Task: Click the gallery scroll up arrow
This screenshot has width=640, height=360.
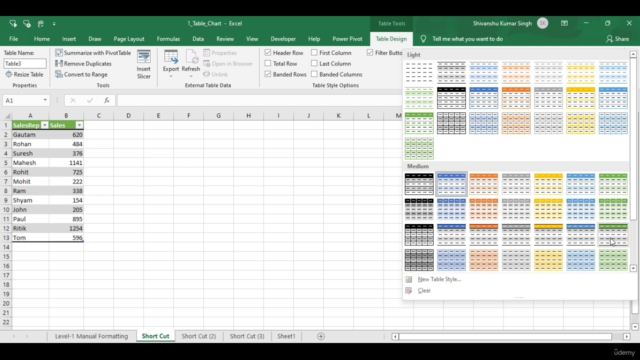Action: tap(633, 54)
